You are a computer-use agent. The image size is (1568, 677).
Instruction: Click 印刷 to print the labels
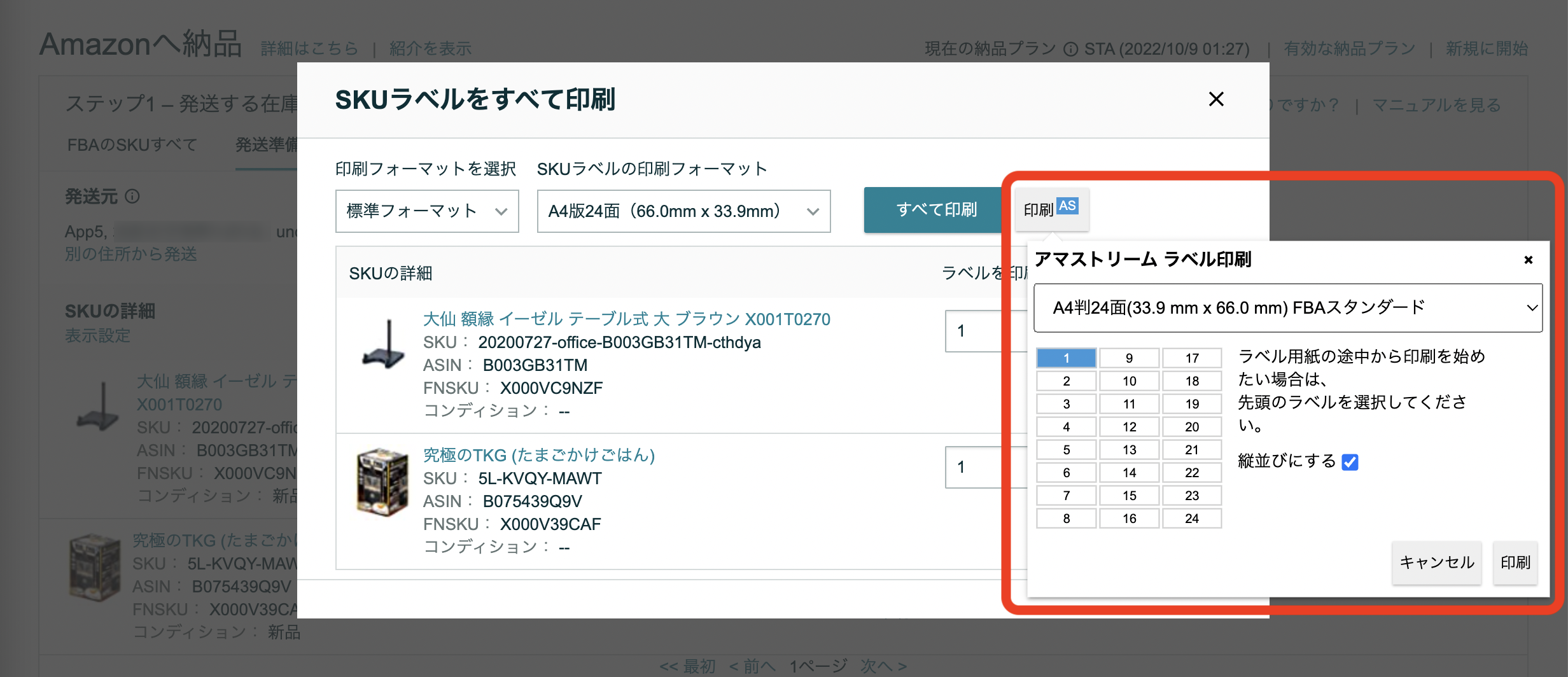pyautogui.click(x=1515, y=562)
